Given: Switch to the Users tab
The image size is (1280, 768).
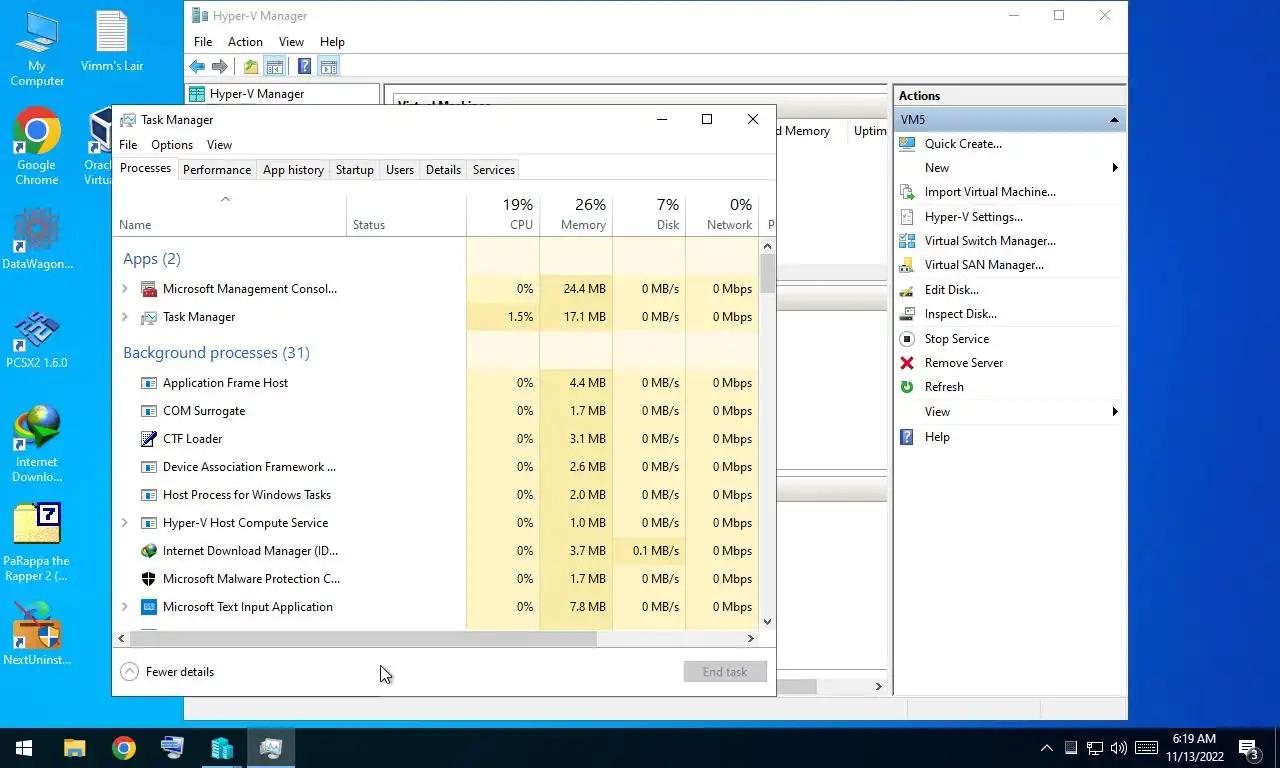Looking at the screenshot, I should (x=400, y=170).
